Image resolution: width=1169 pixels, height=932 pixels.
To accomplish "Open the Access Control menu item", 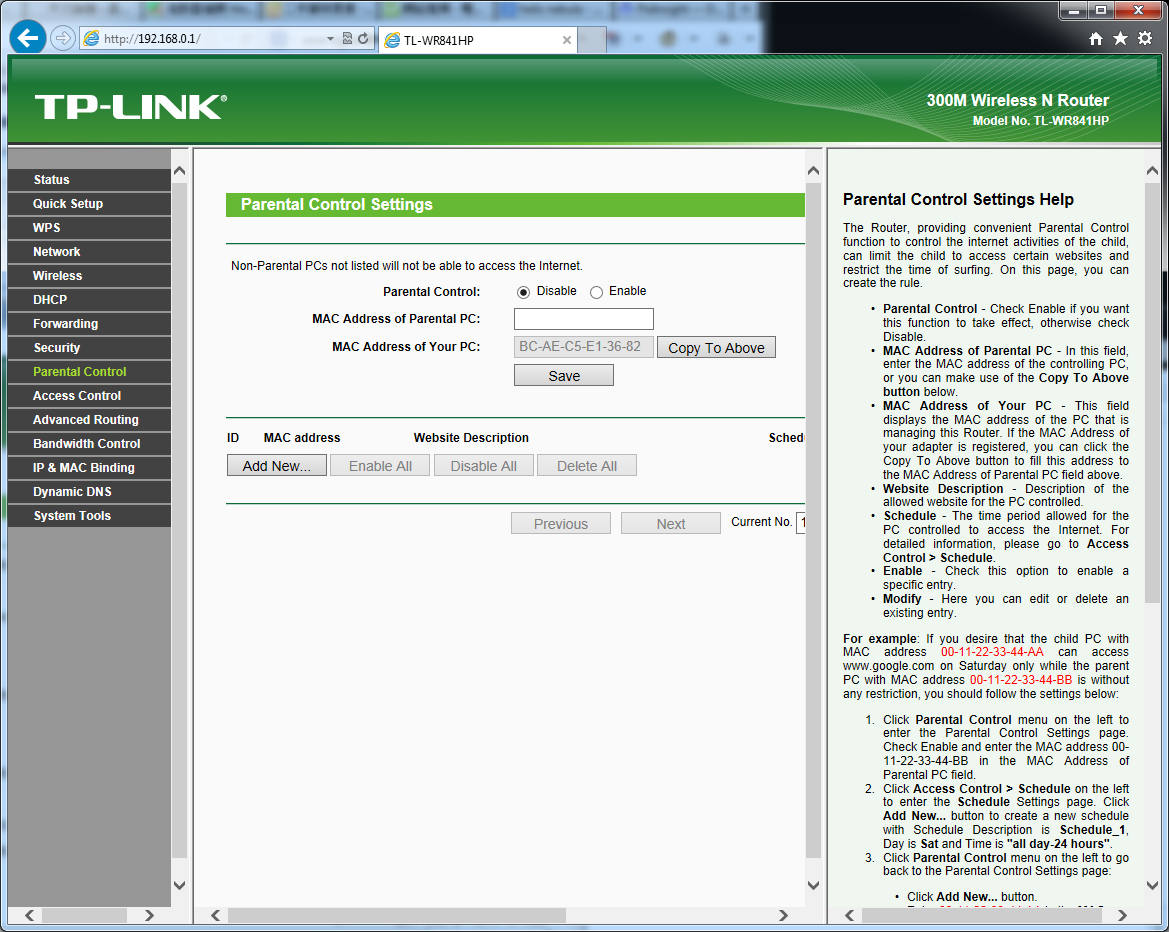I will click(77, 396).
